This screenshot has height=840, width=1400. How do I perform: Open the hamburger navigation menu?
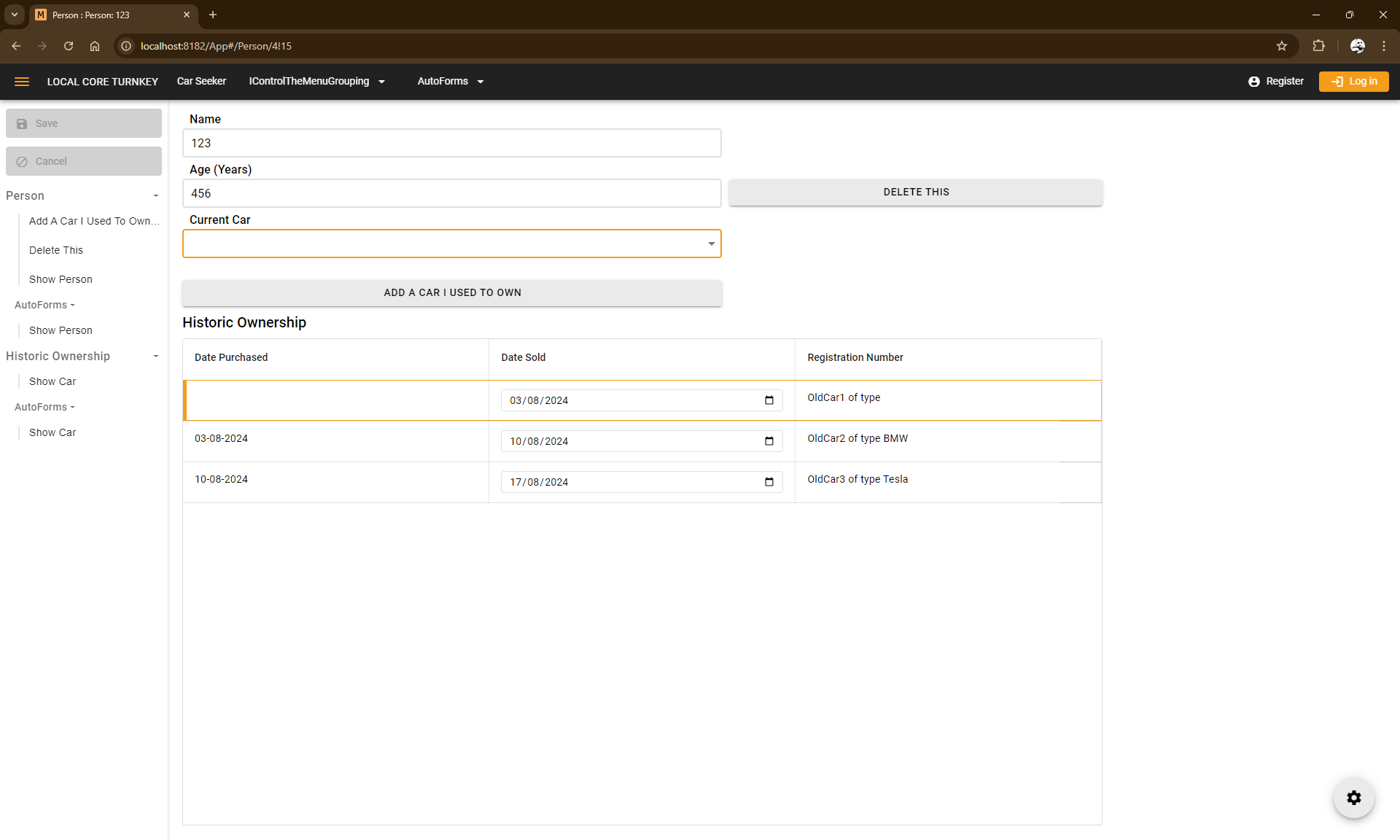click(x=22, y=82)
